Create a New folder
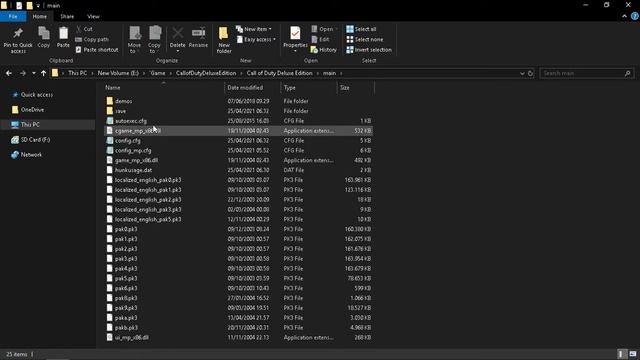 [224, 40]
